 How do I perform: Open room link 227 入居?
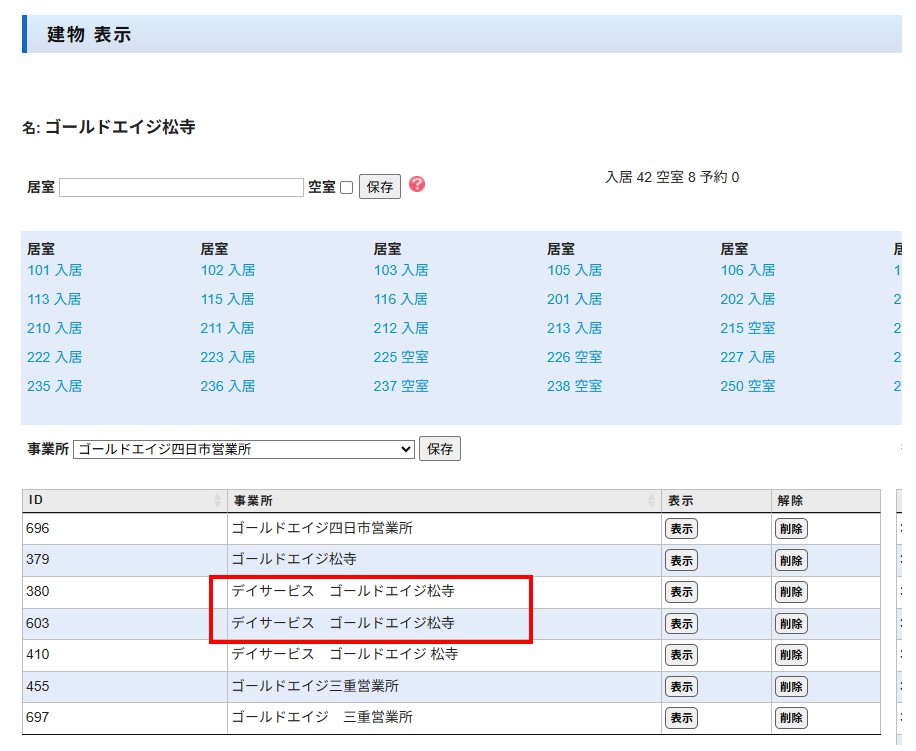pyautogui.click(x=748, y=357)
